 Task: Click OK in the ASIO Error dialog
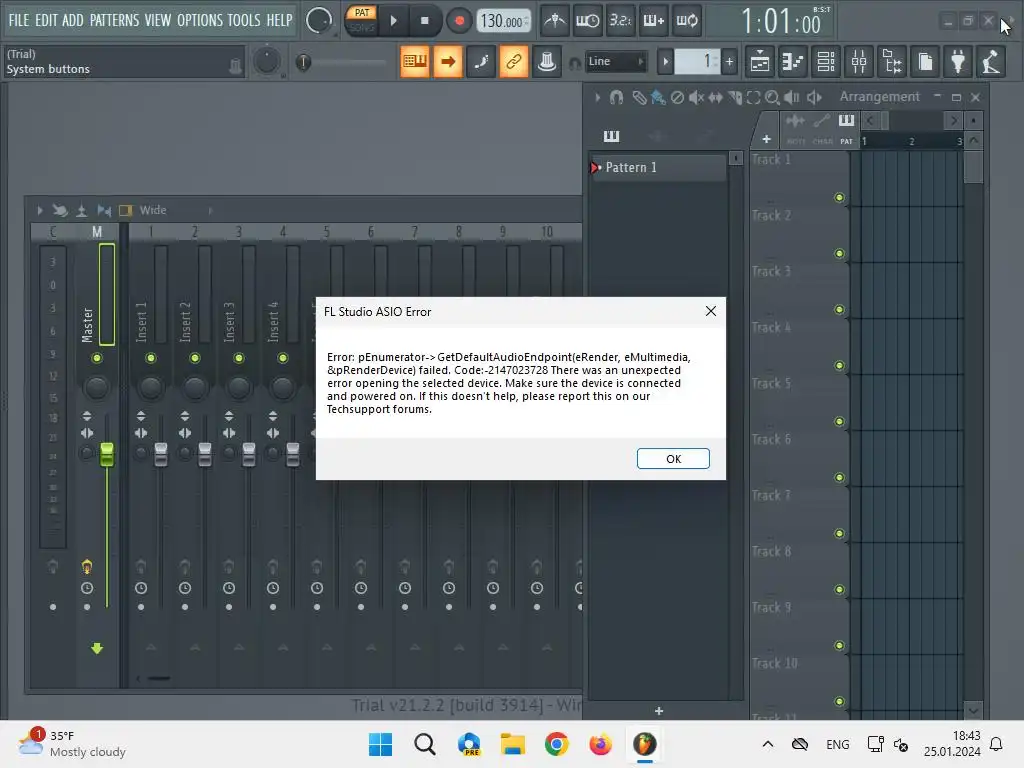coord(673,458)
